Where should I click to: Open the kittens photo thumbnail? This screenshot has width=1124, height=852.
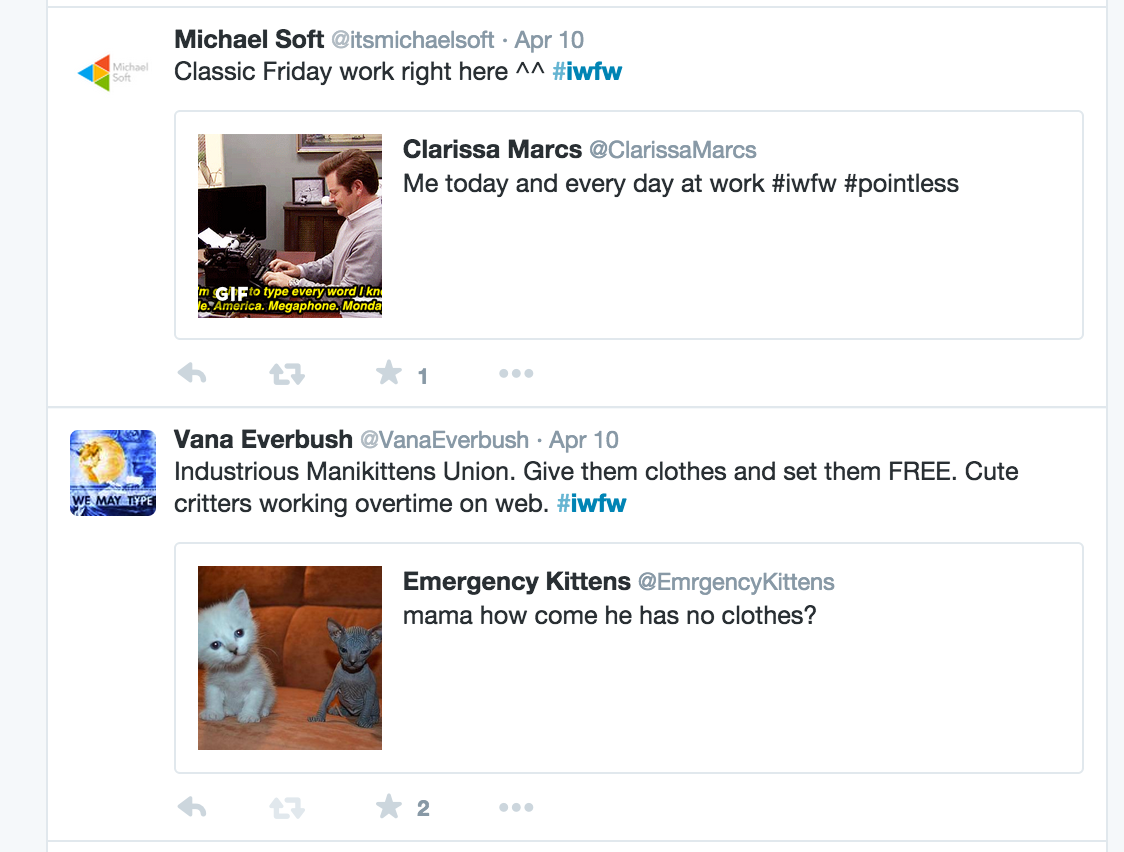coord(290,658)
